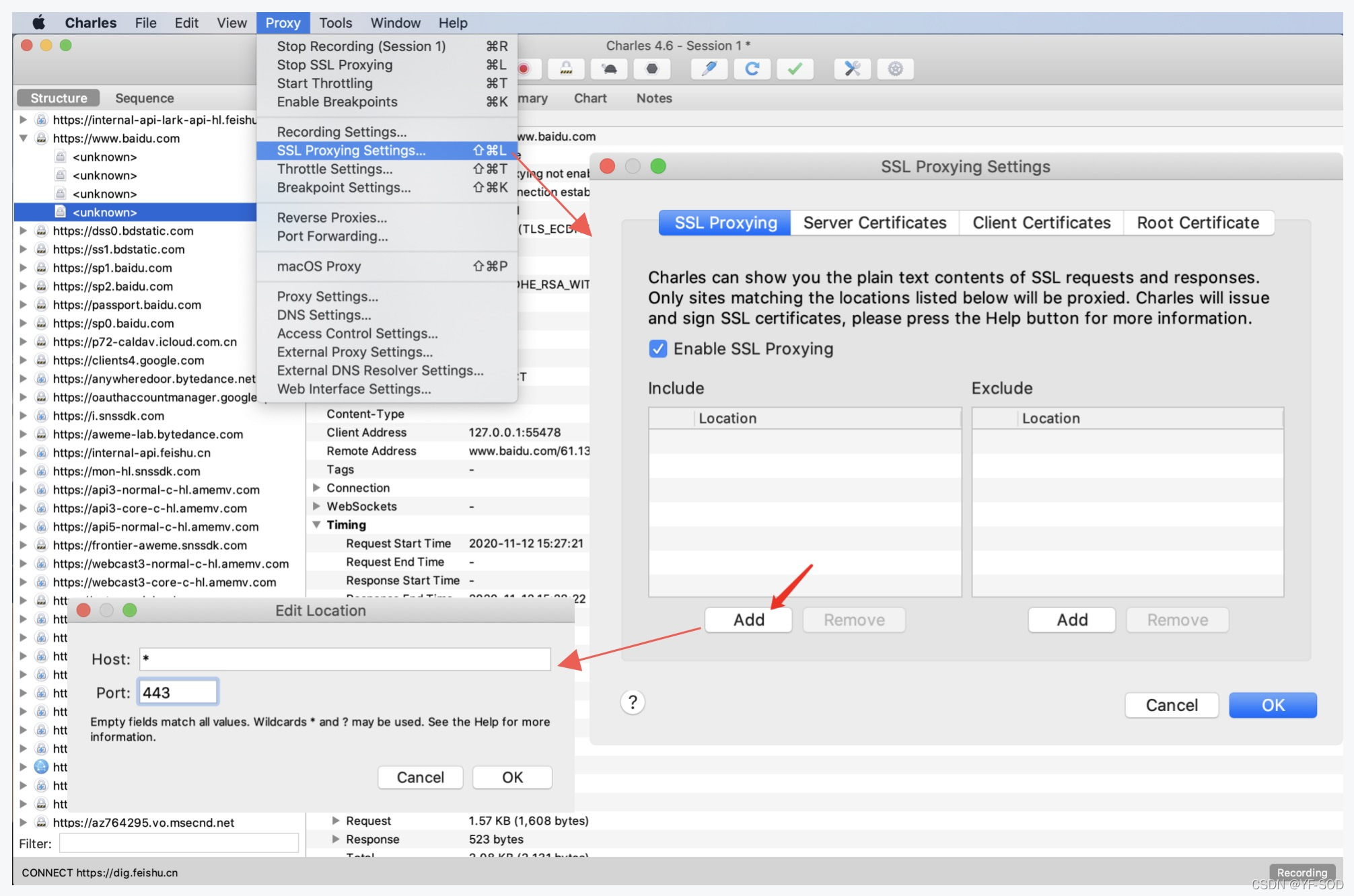Click the document icon of the selected <unknown> row
Screen dimensions: 1354x896
[61, 212]
